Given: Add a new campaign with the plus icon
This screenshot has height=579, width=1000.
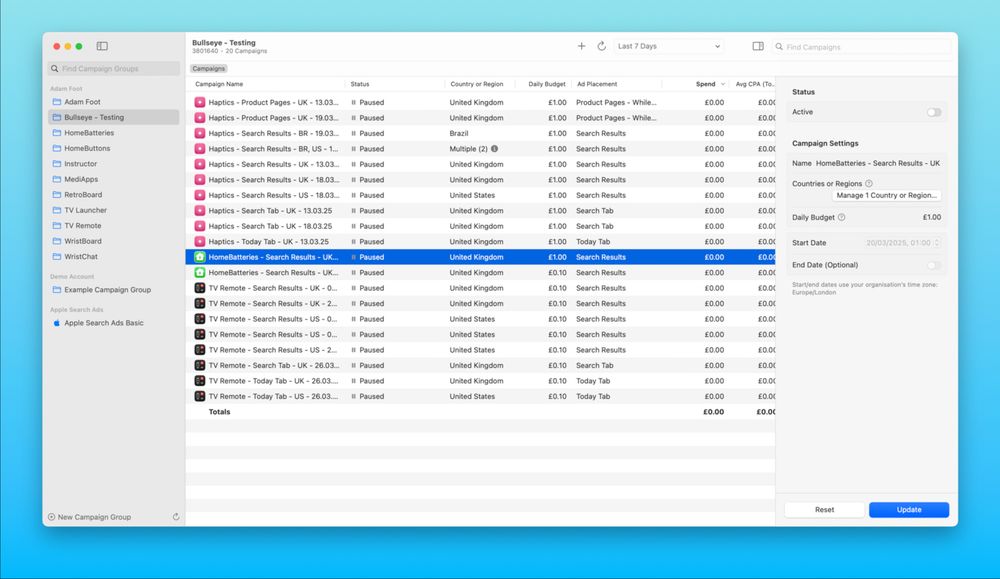Looking at the screenshot, I should click(x=581, y=46).
